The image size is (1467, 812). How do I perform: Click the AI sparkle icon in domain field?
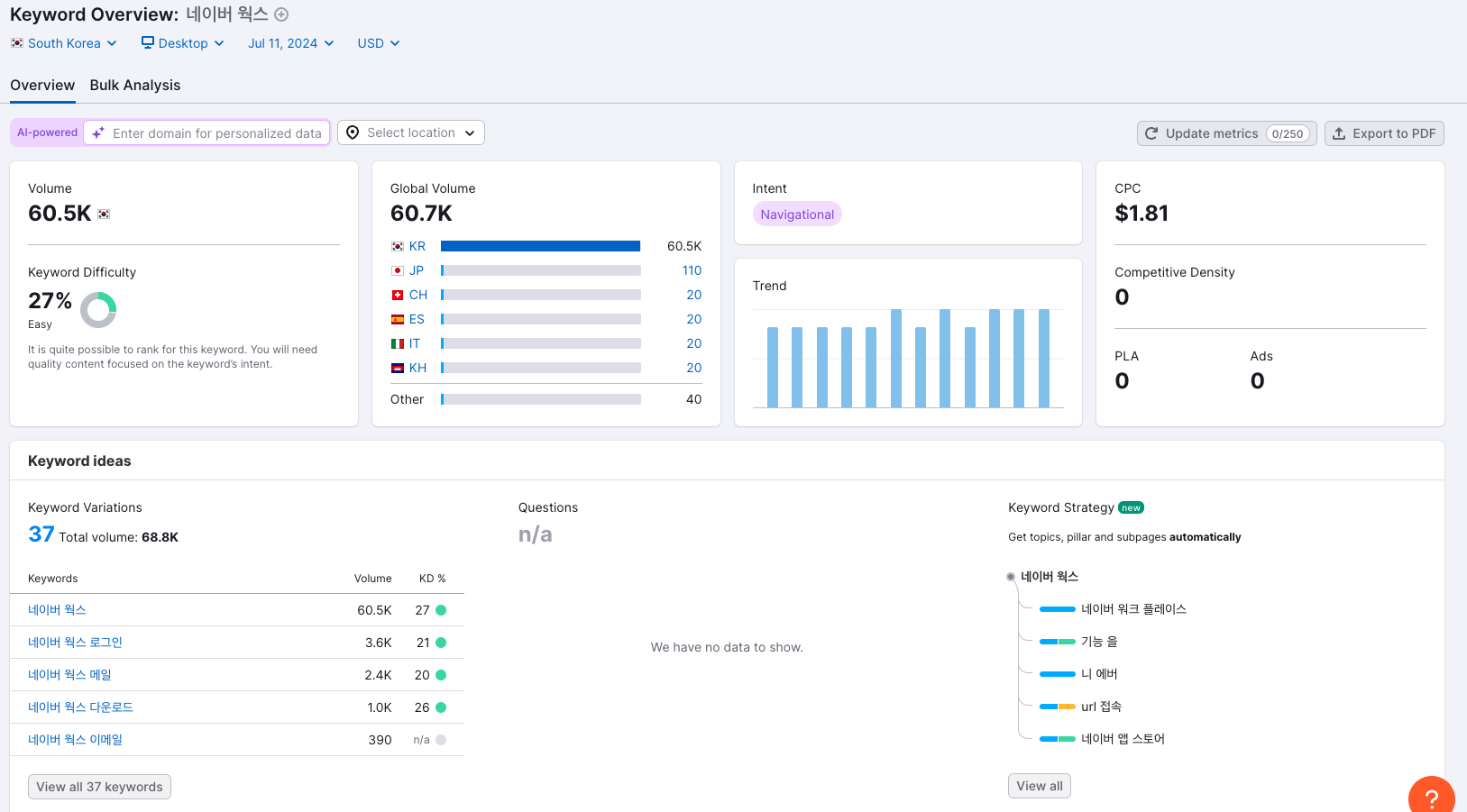tap(98, 133)
